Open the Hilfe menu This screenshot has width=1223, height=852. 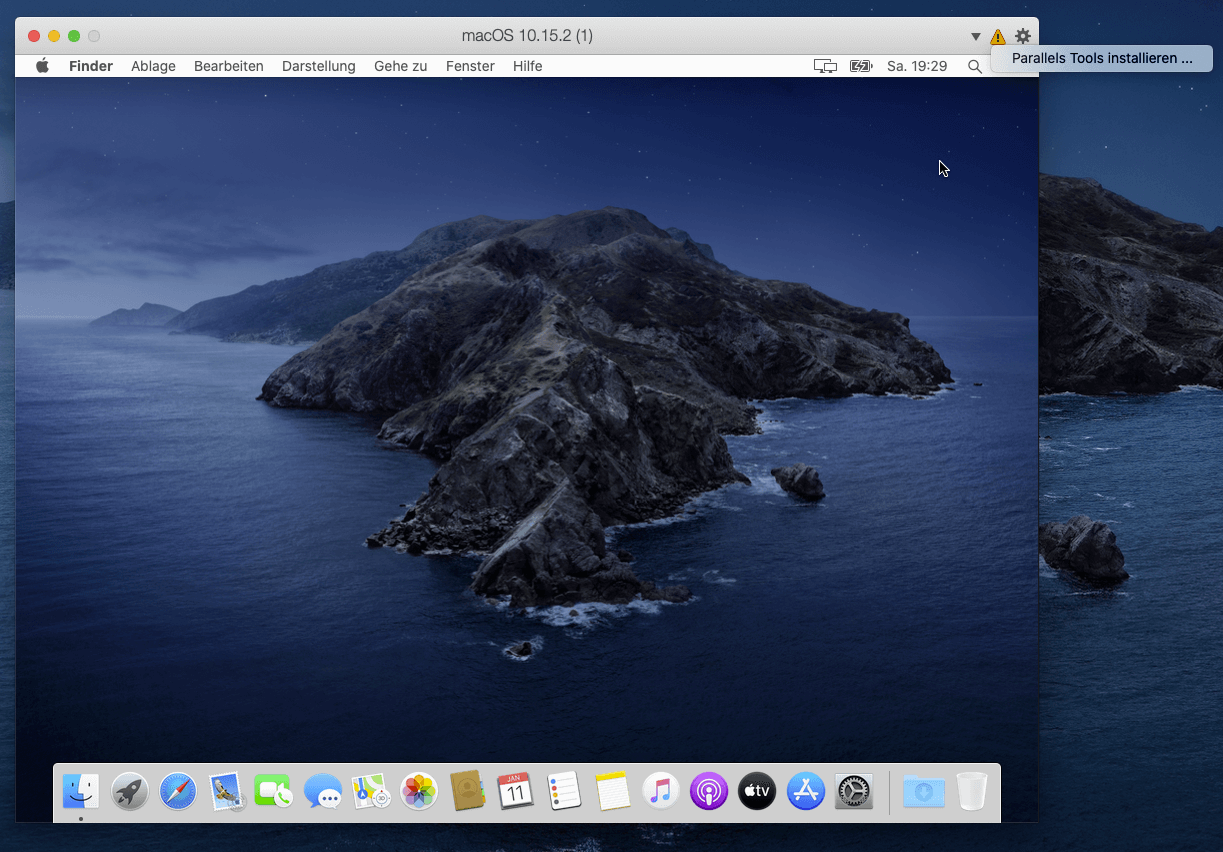[527, 66]
